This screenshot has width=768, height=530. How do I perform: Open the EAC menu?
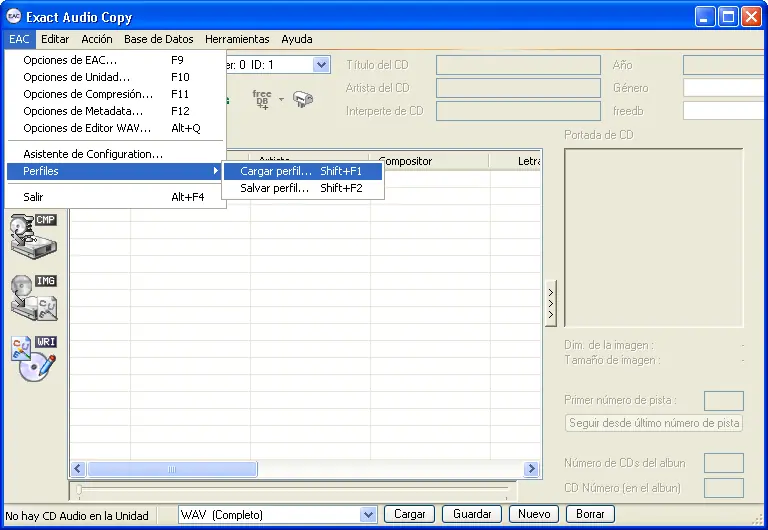coord(19,39)
